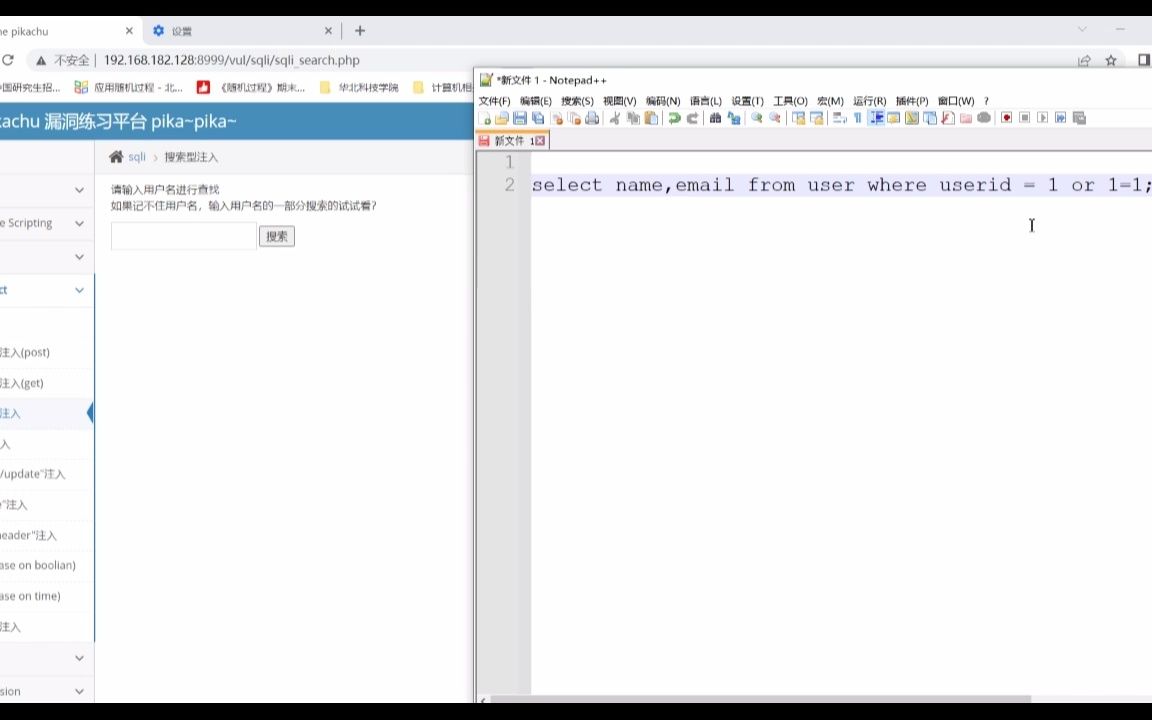
Task: Click the Paste icon in Notepad++
Action: pyautogui.click(x=651, y=118)
